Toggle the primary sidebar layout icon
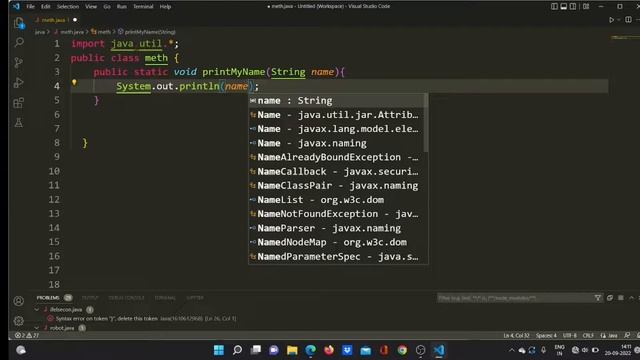 tap(554, 7)
